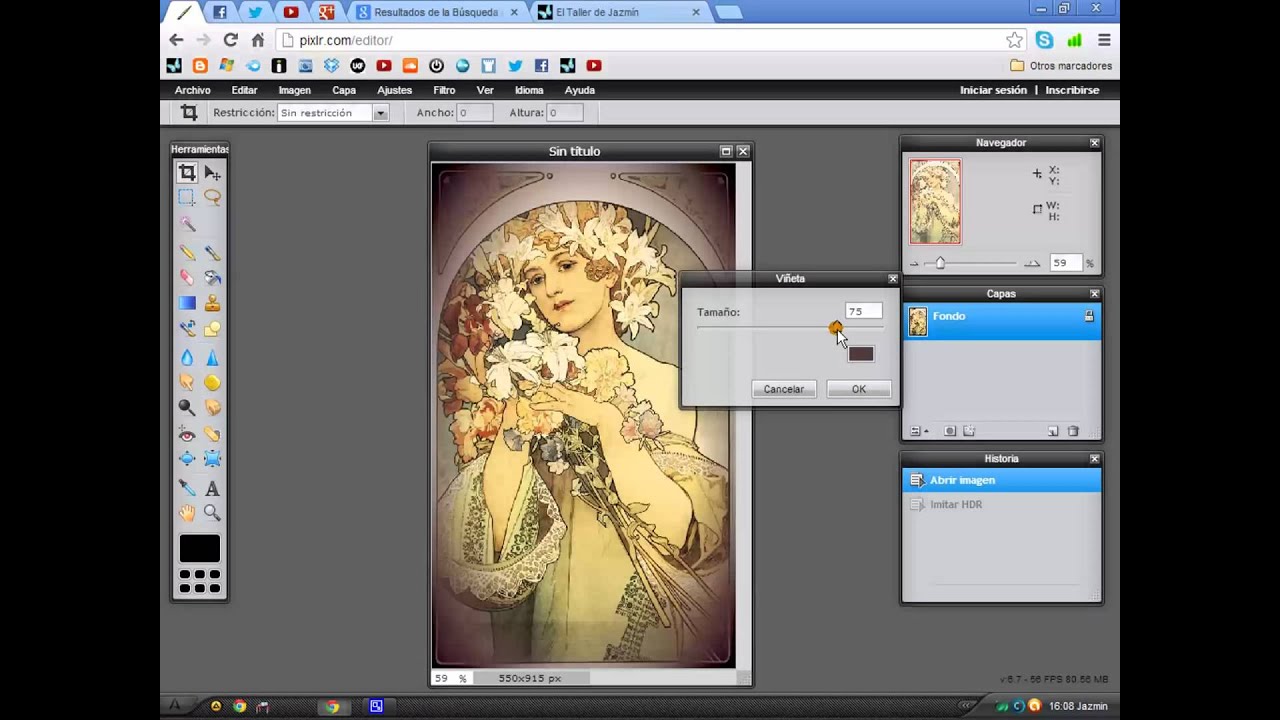1280x720 pixels.
Task: Add a layer mask in Capas
Action: 949,431
